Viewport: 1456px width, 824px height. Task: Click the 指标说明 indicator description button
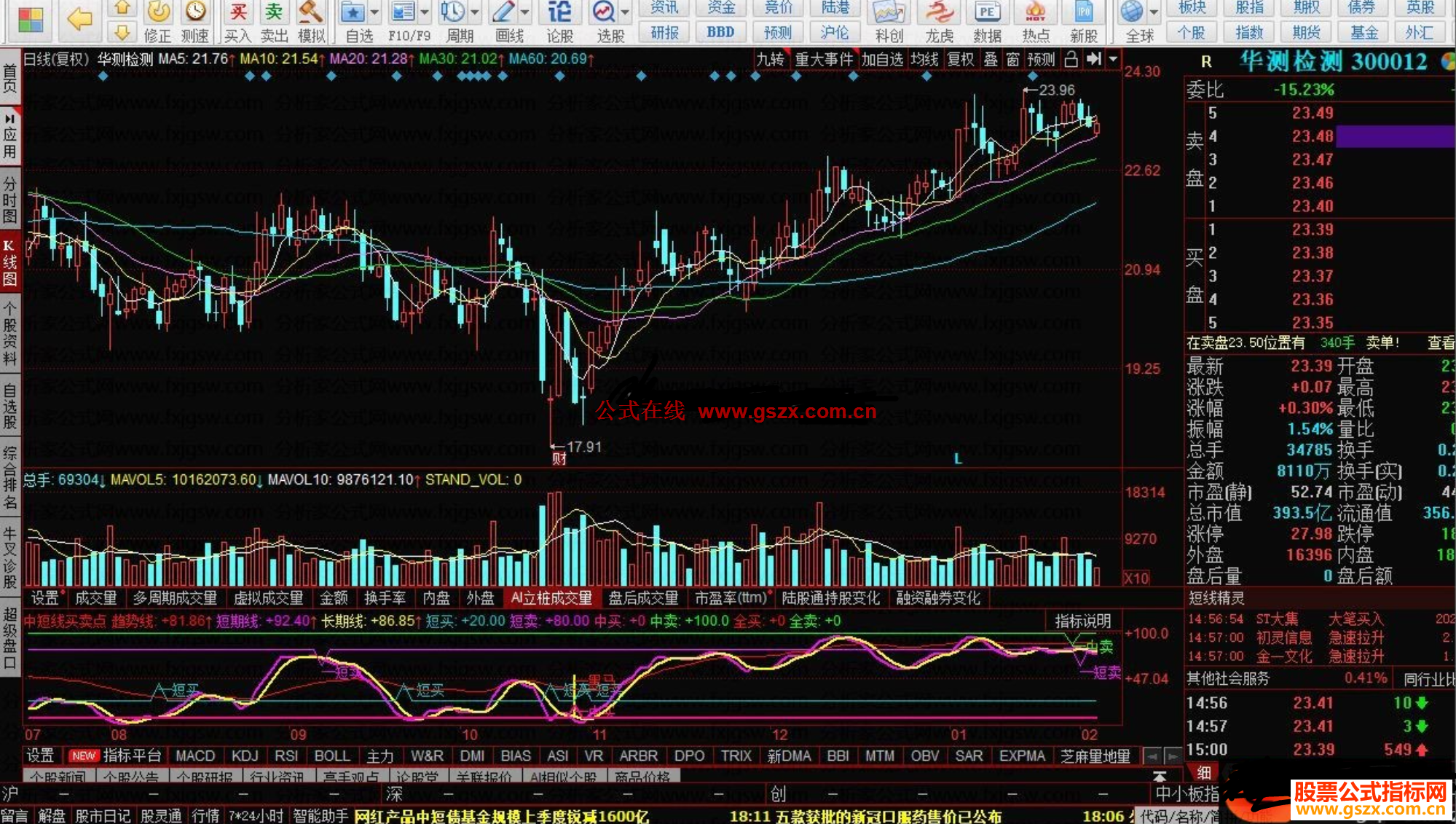[1083, 621]
